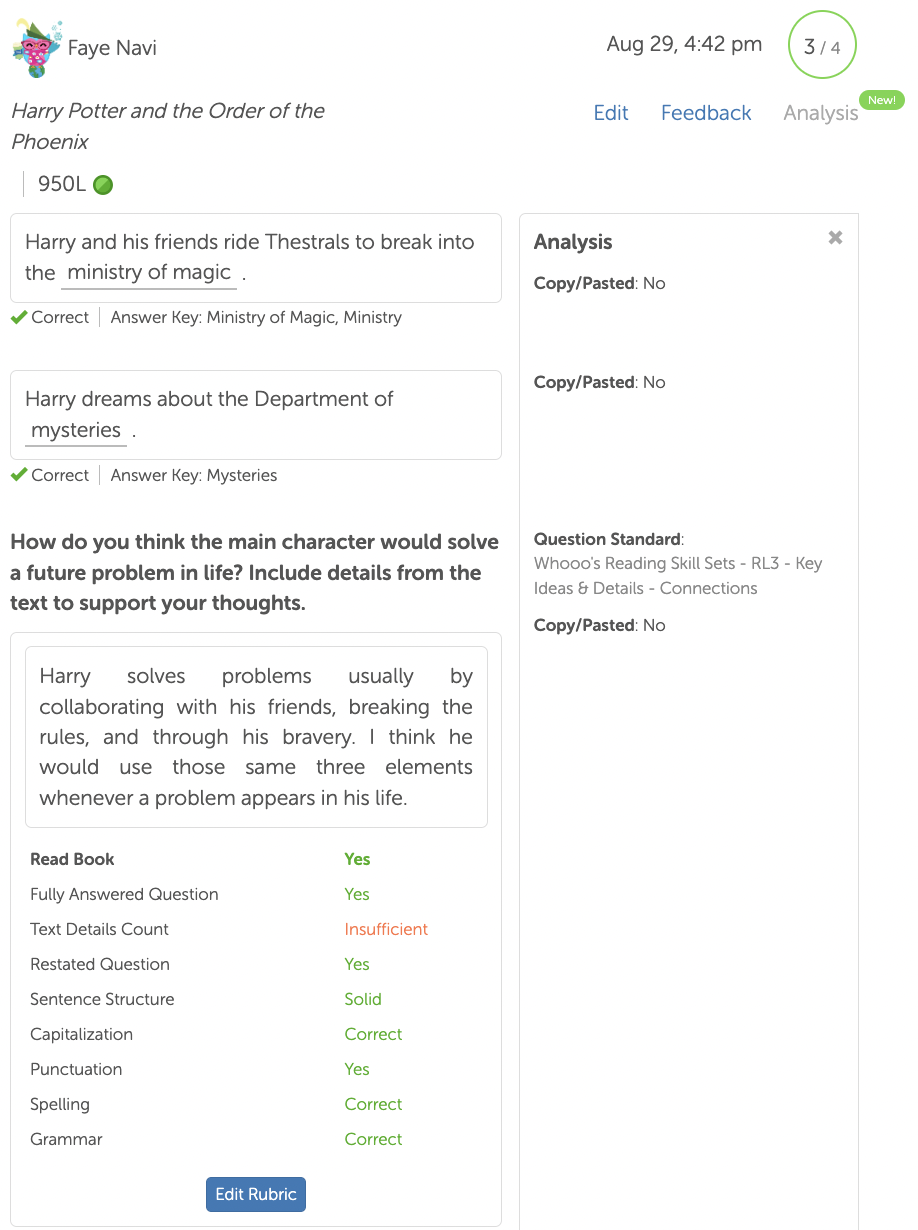Click the green New! badge
Screen dimensions: 918x1230
pos(882,100)
